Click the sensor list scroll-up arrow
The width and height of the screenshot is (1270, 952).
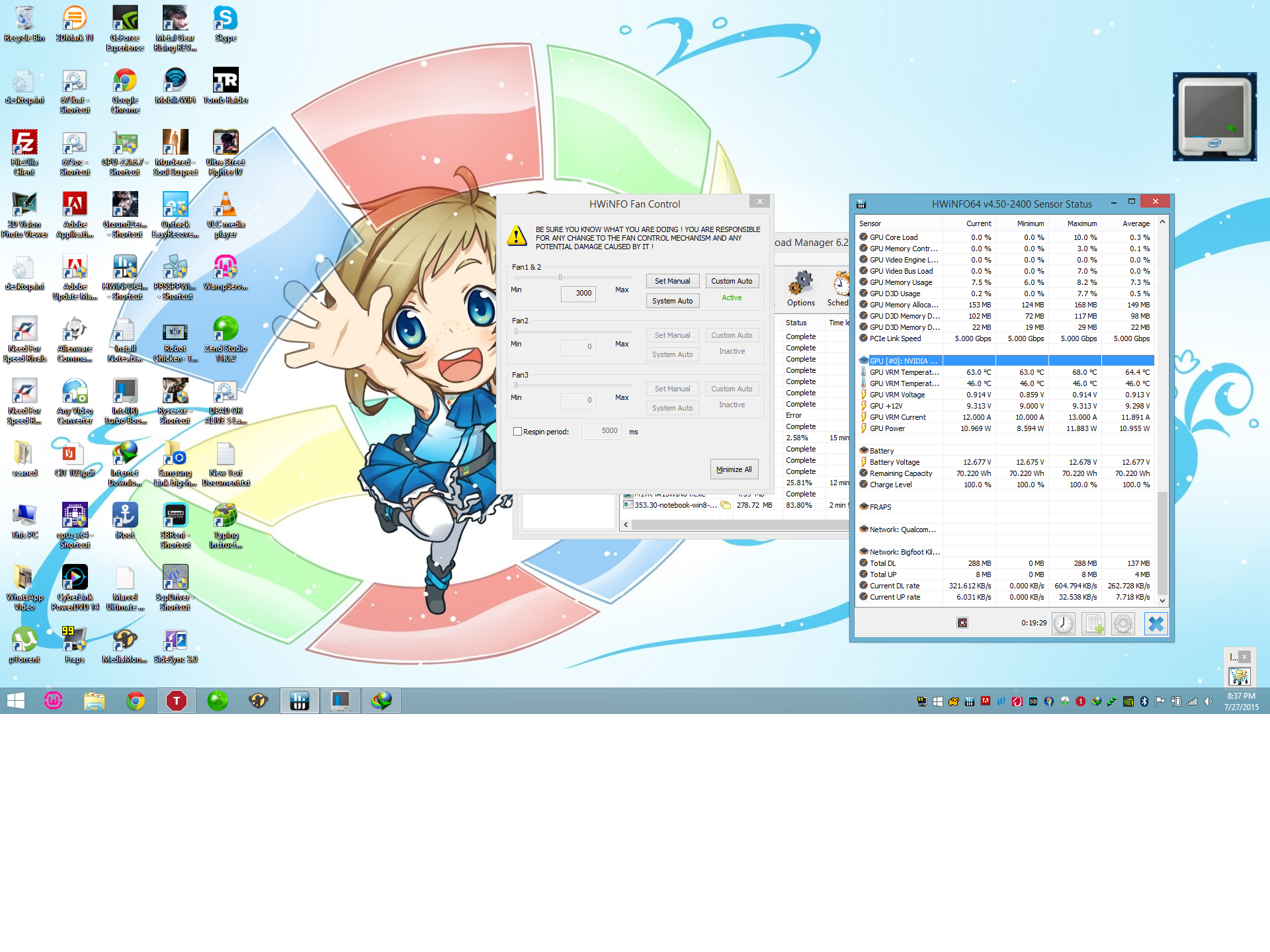click(1162, 223)
